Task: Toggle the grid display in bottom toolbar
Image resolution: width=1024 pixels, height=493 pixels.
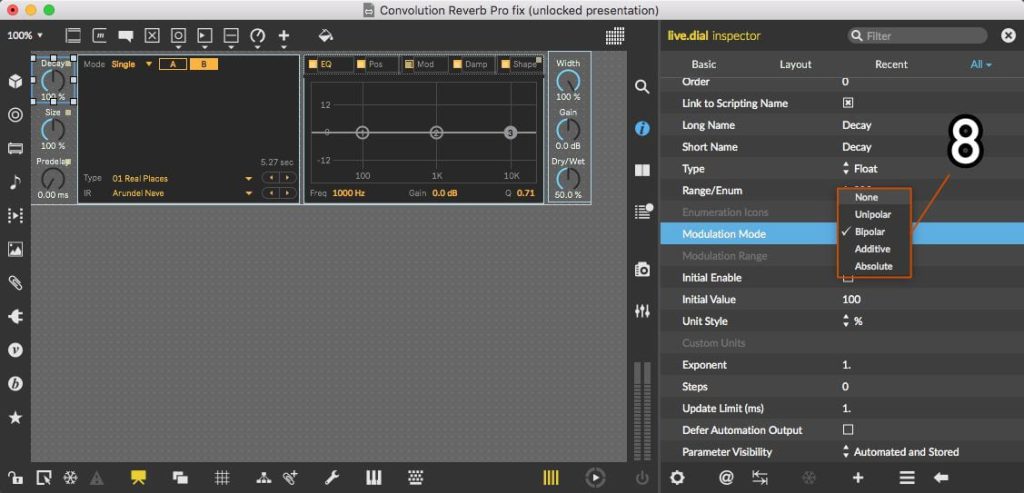Action: coord(222,477)
